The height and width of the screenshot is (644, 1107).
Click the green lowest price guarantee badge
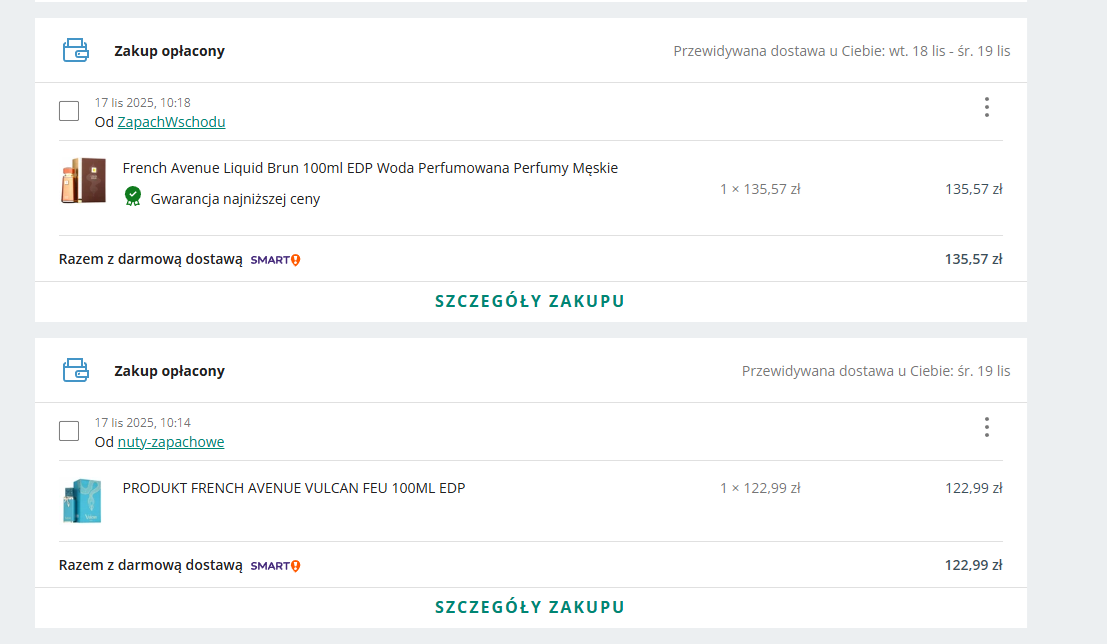tap(133, 196)
